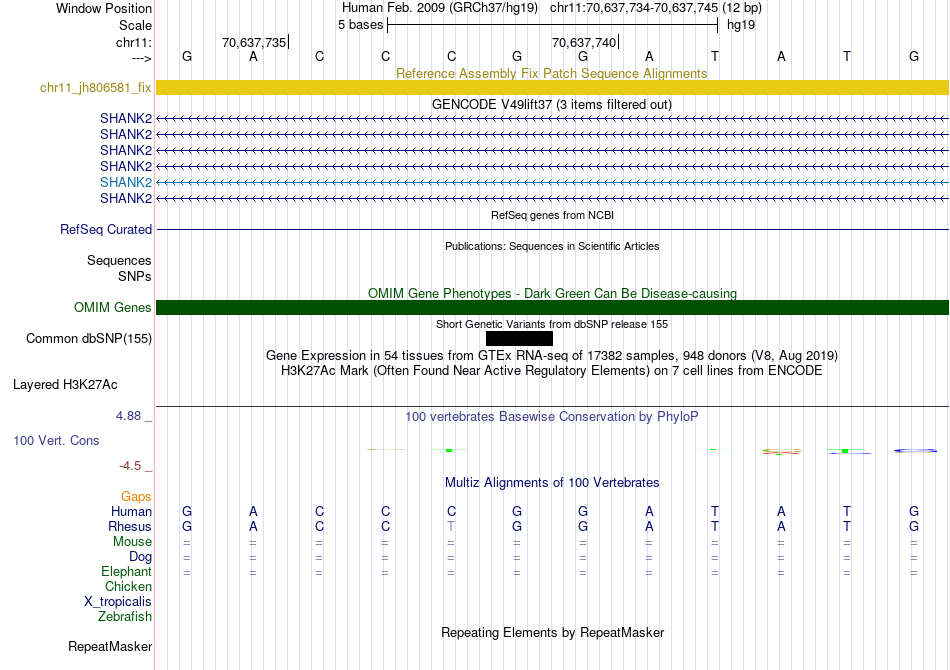Image resolution: width=950 pixels, height=670 pixels.
Task: Open the GTEx Gene Expression in 54 tissues title
Action: [x=552, y=356]
